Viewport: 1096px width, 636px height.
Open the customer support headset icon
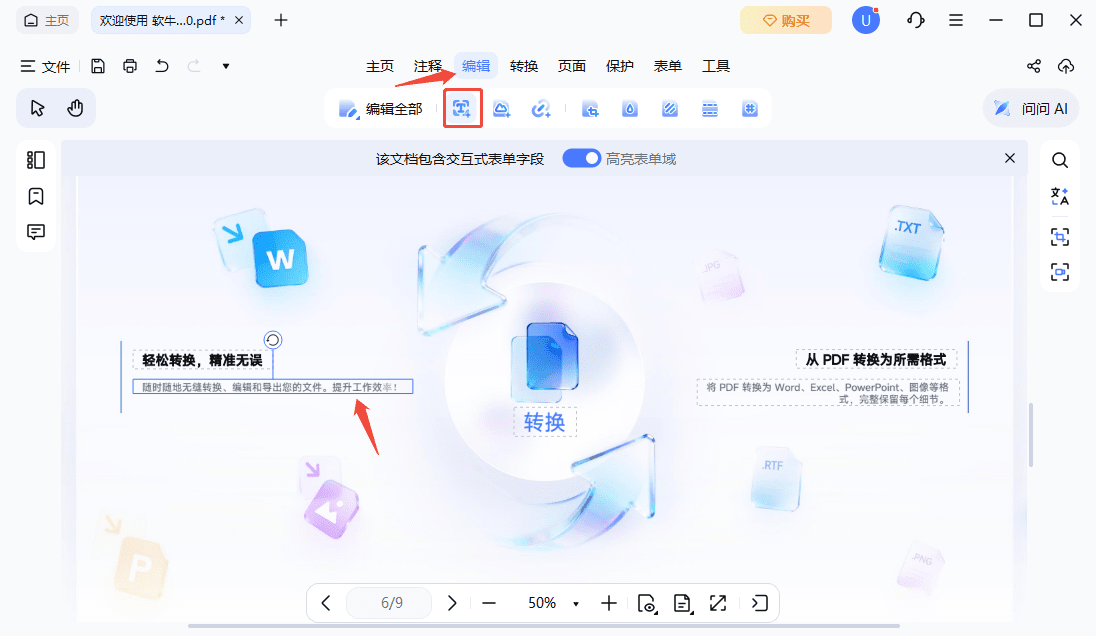916,20
